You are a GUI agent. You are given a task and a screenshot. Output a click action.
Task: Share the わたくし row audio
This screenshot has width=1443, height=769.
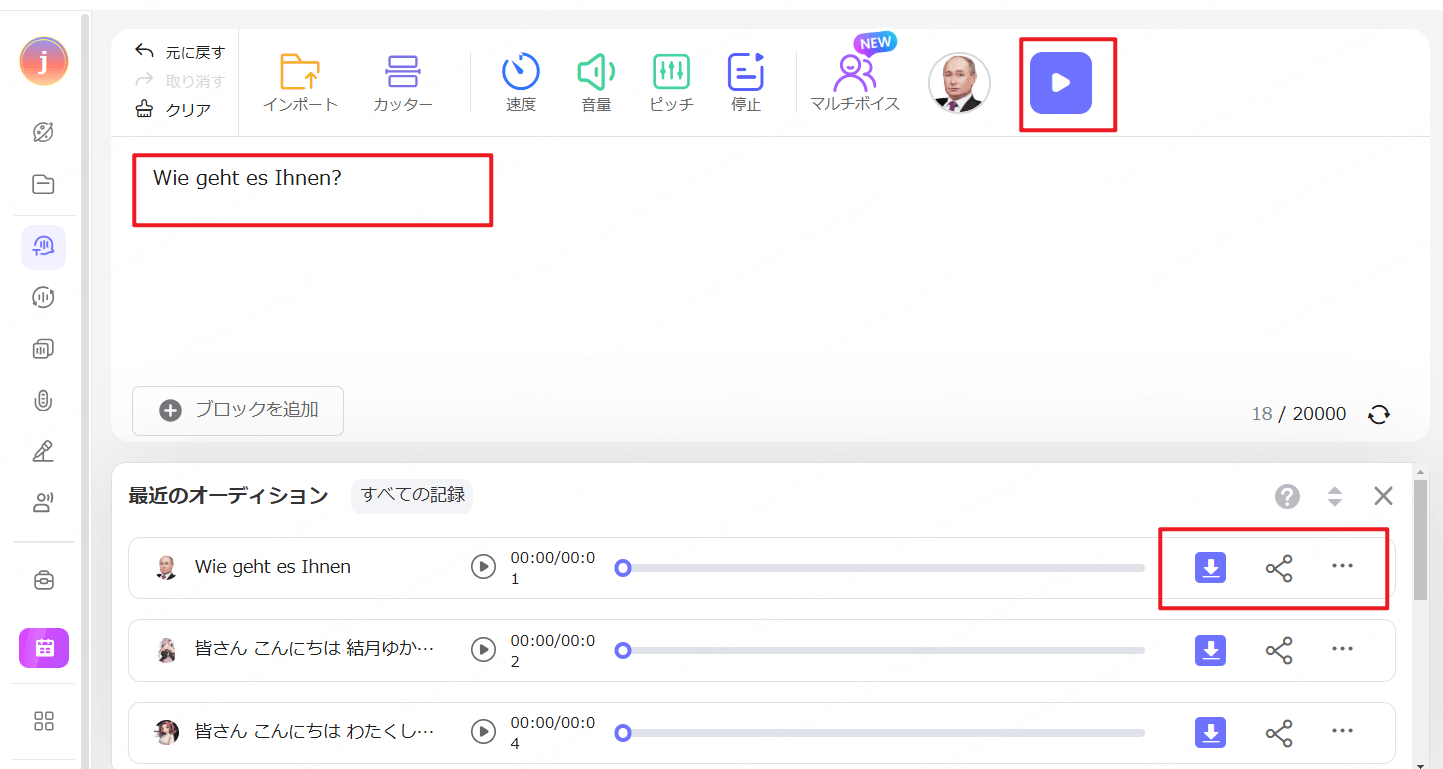point(1279,733)
